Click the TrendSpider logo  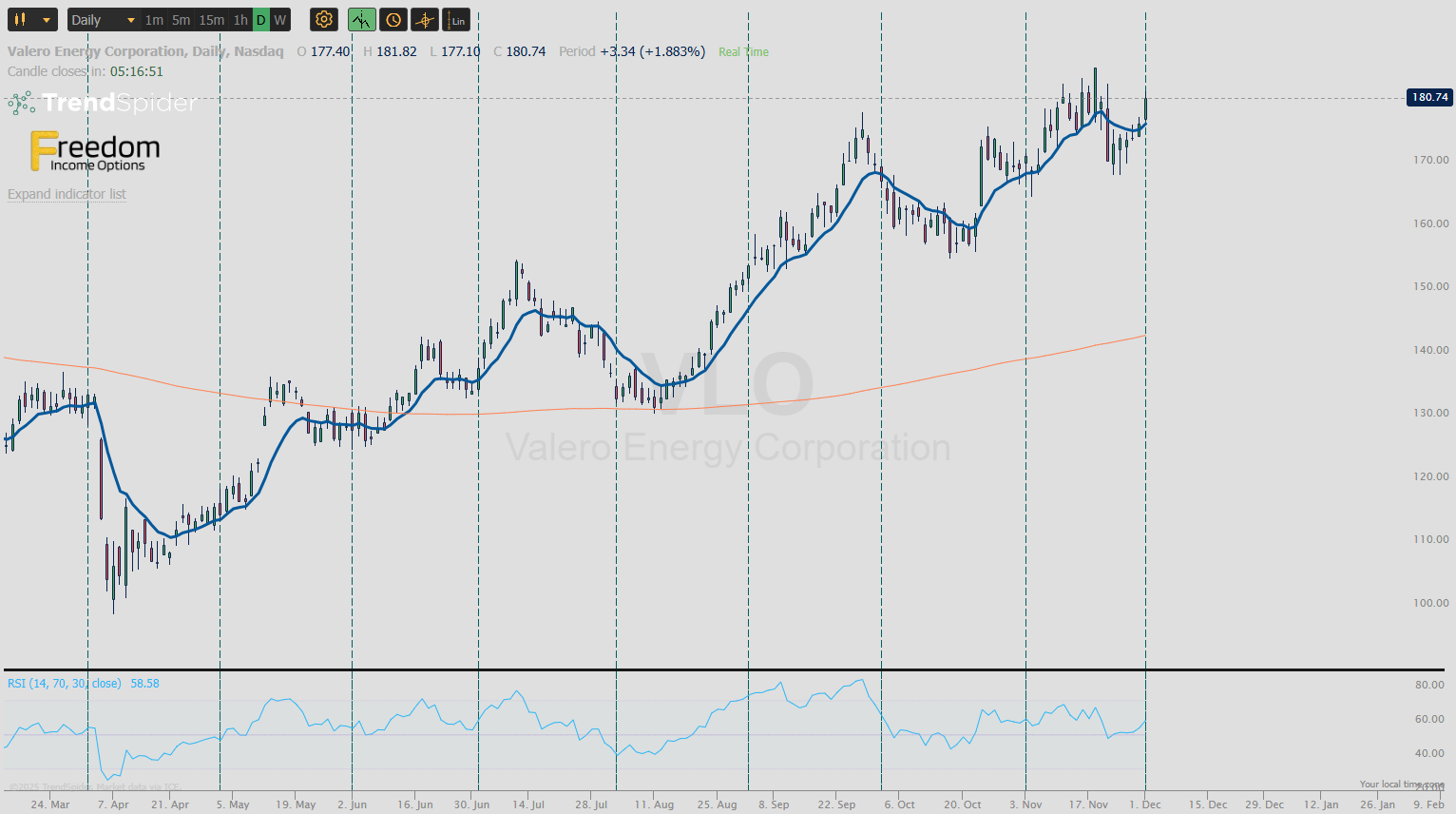click(x=102, y=103)
